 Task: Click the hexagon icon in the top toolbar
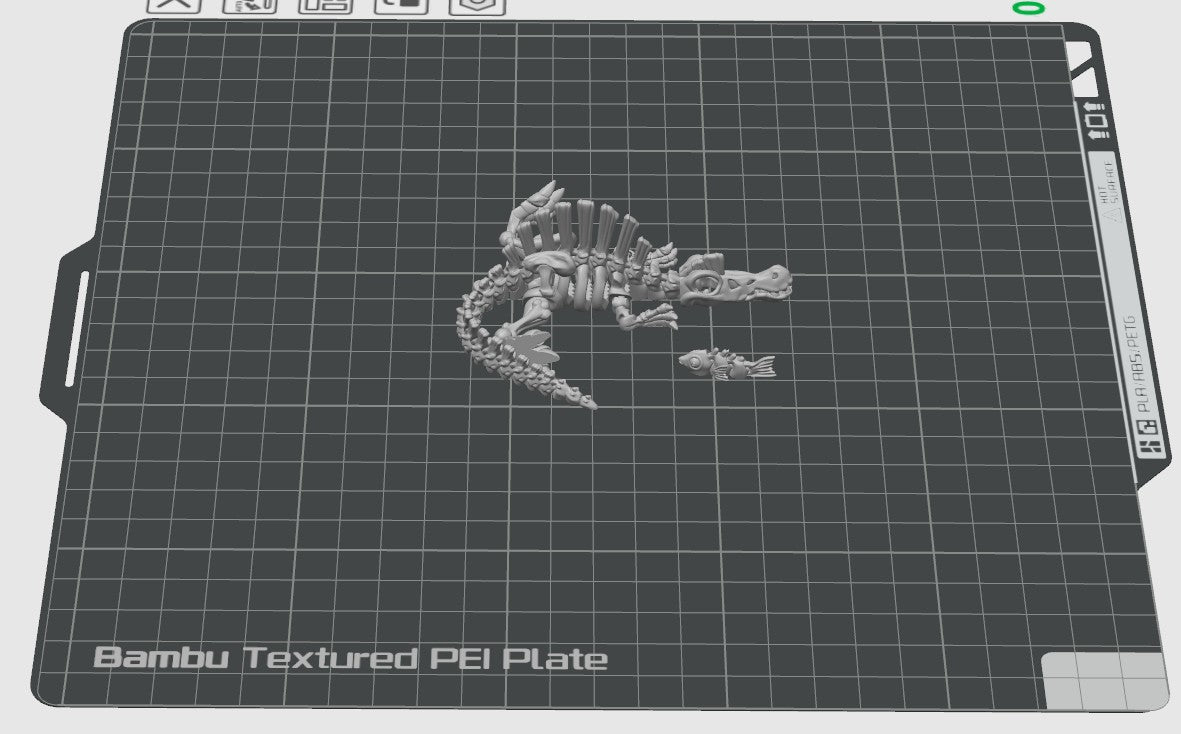pos(477,4)
